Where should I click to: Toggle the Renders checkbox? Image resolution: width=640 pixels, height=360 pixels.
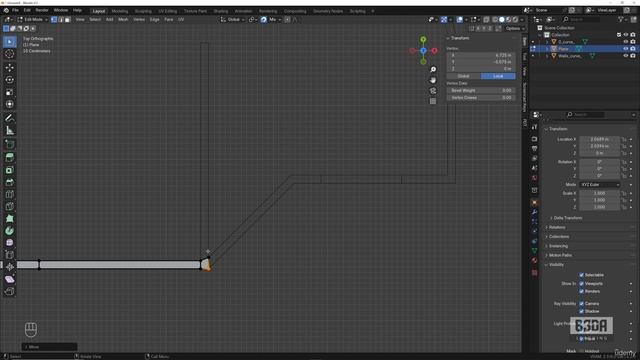click(582, 291)
